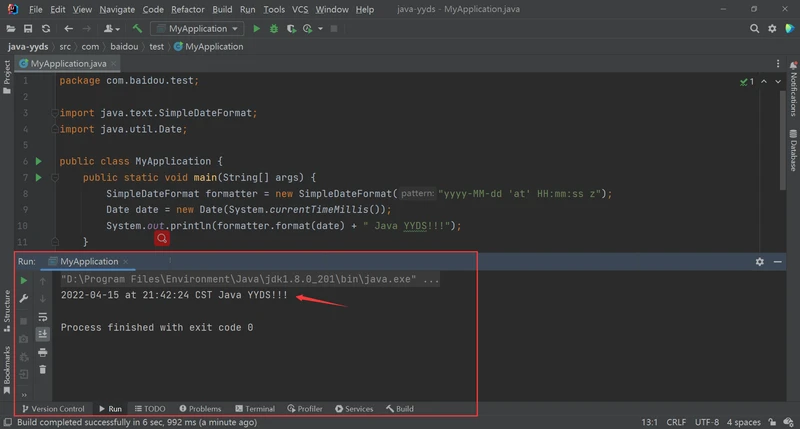This screenshot has width=800, height=429.
Task: Open MyApplication run configuration dropdown
Action: (x=198, y=29)
